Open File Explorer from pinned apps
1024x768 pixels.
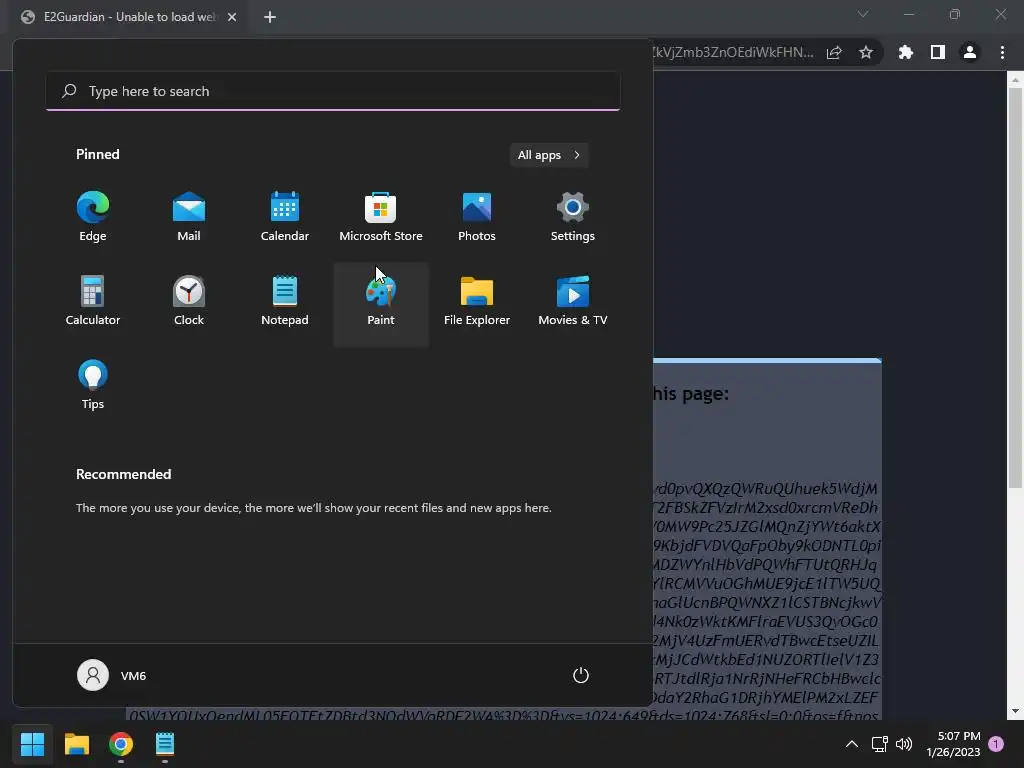click(x=477, y=302)
